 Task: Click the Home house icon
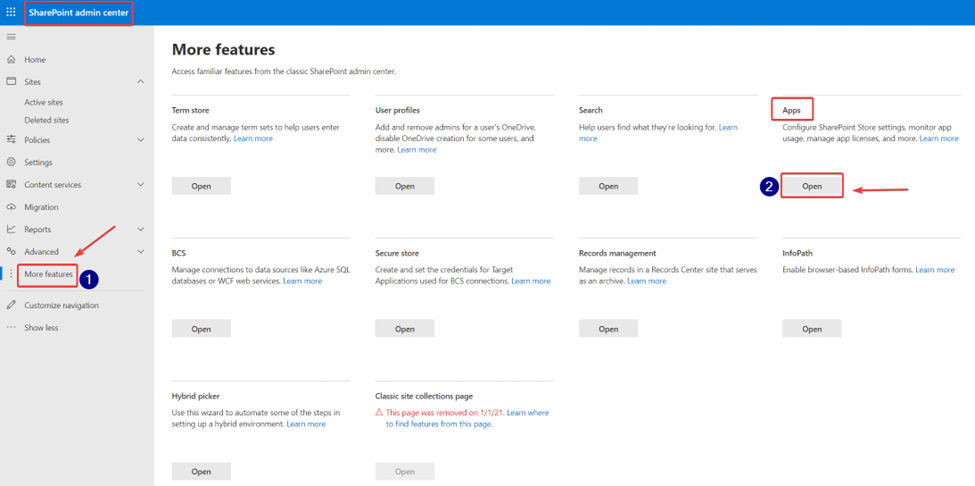point(11,60)
